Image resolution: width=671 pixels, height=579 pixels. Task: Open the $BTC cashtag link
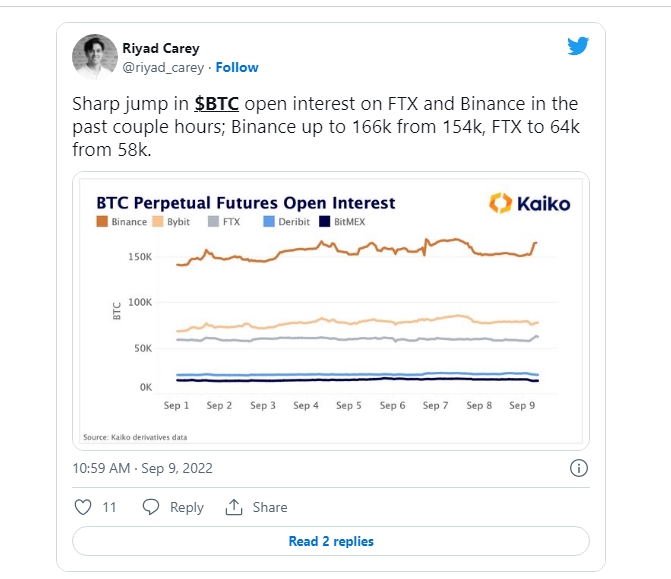click(x=217, y=104)
